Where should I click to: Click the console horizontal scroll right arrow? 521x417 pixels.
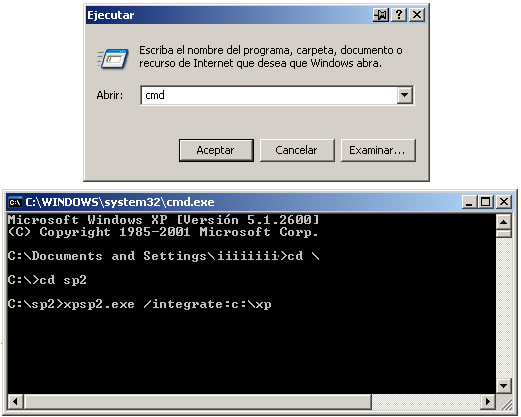pos(488,401)
